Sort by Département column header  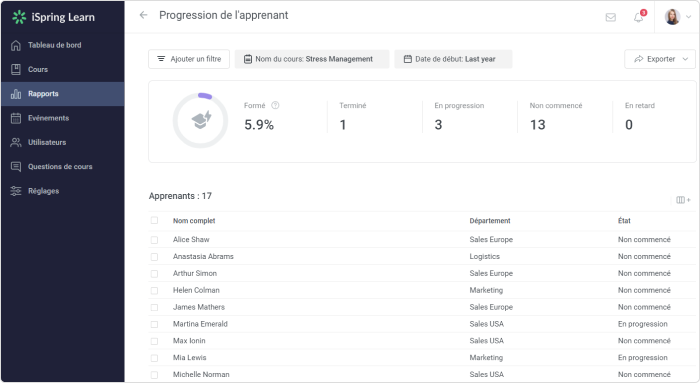[490, 221]
